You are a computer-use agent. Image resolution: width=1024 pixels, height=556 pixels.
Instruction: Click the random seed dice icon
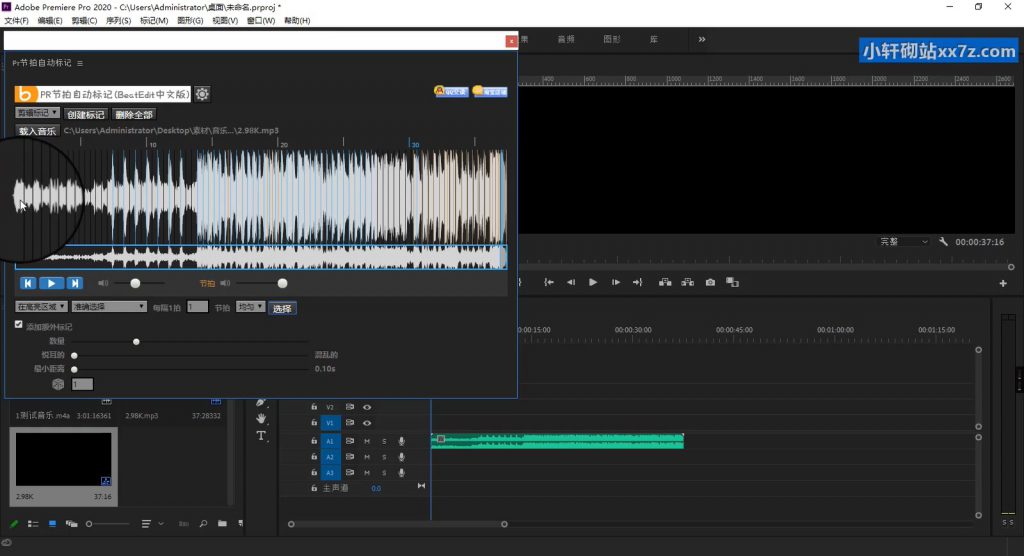[x=58, y=384]
